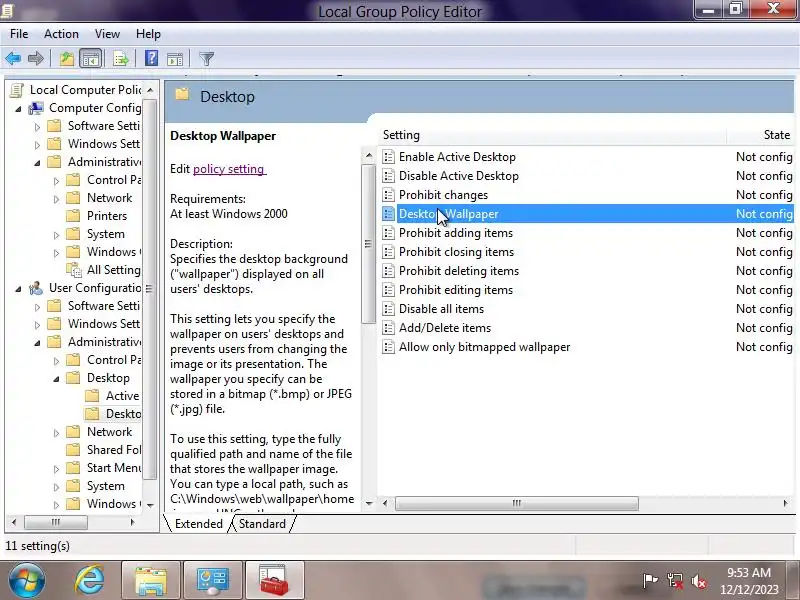Open the Control Panel taskbar icon
The width and height of the screenshot is (800, 600).
(213, 581)
